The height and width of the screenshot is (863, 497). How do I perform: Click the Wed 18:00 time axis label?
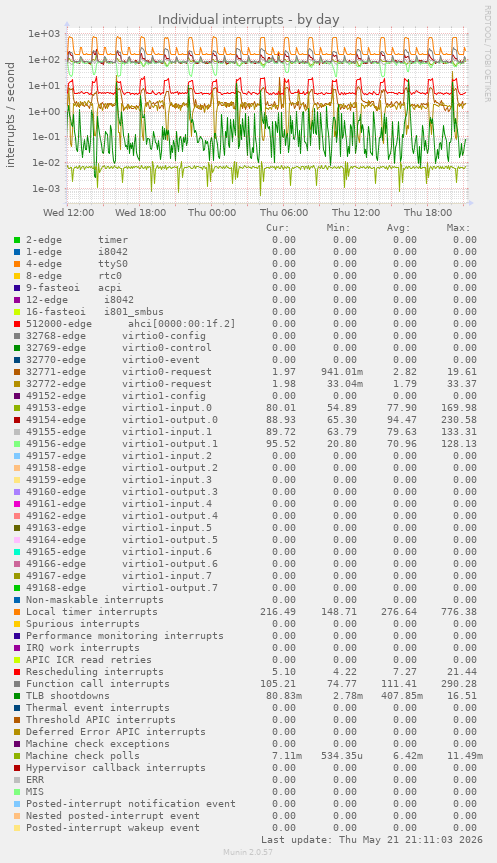pos(140,212)
